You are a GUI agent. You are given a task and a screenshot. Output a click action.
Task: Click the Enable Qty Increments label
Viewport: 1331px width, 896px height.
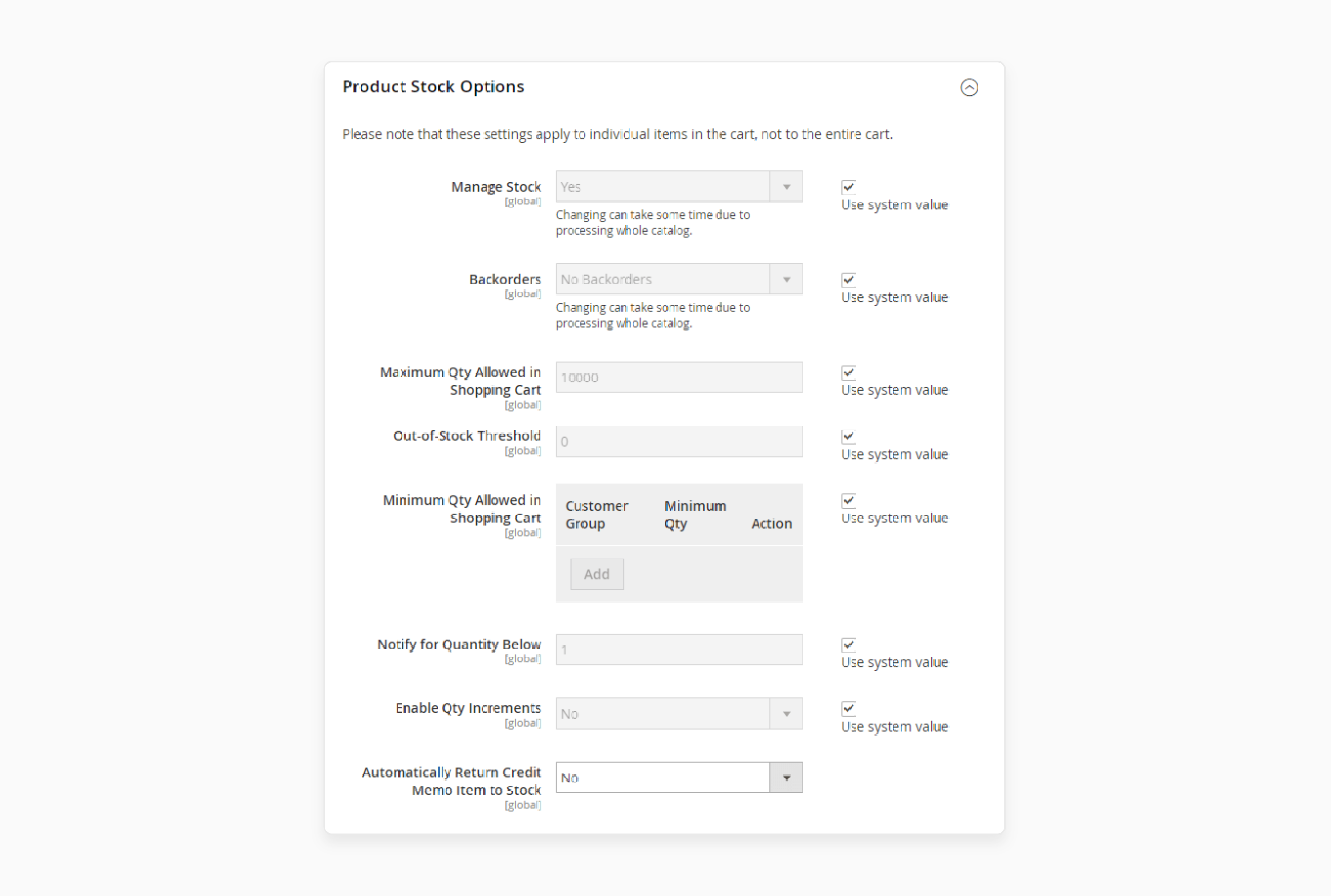click(x=468, y=708)
